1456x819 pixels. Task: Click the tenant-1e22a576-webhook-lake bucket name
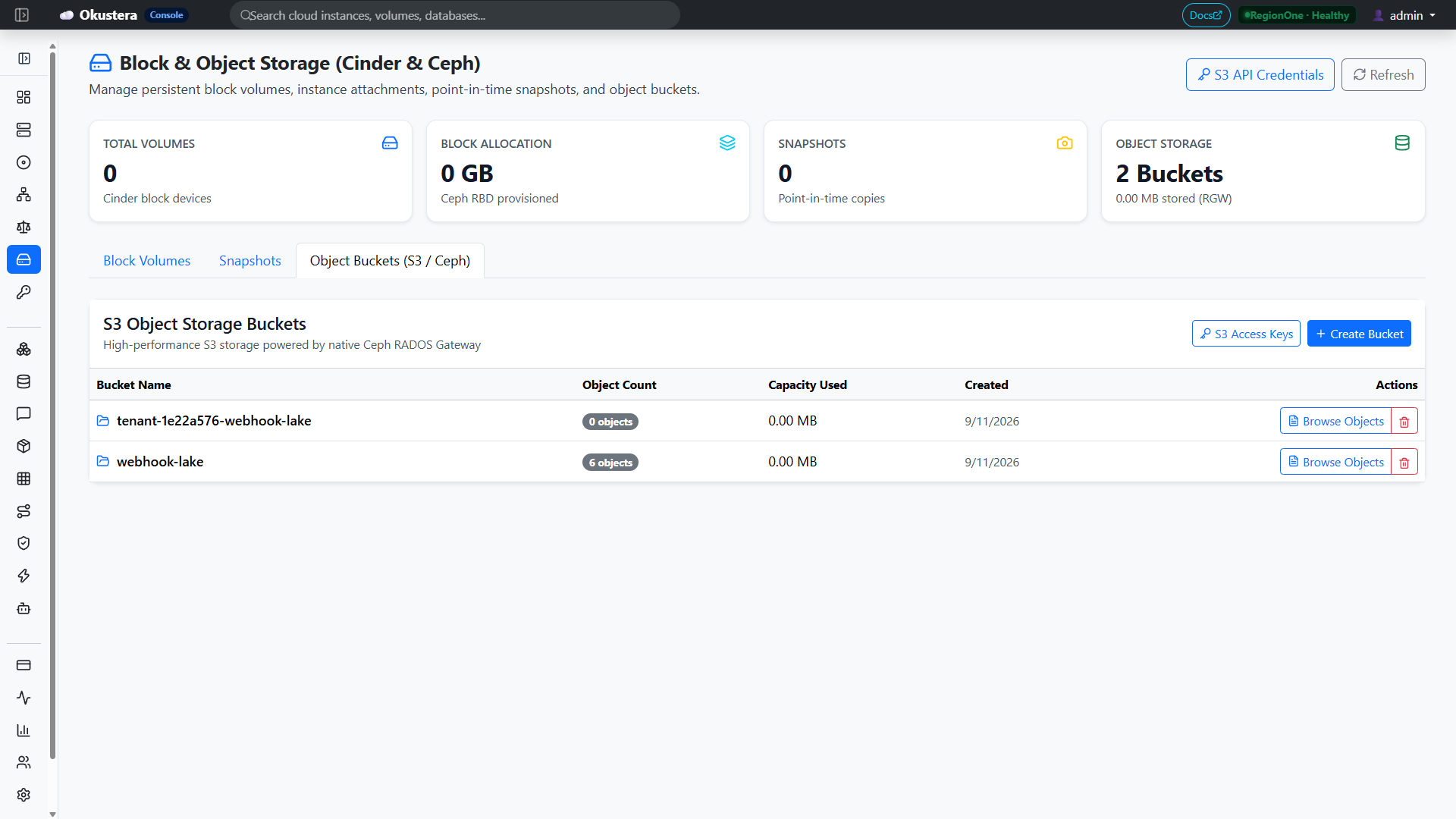tap(214, 421)
